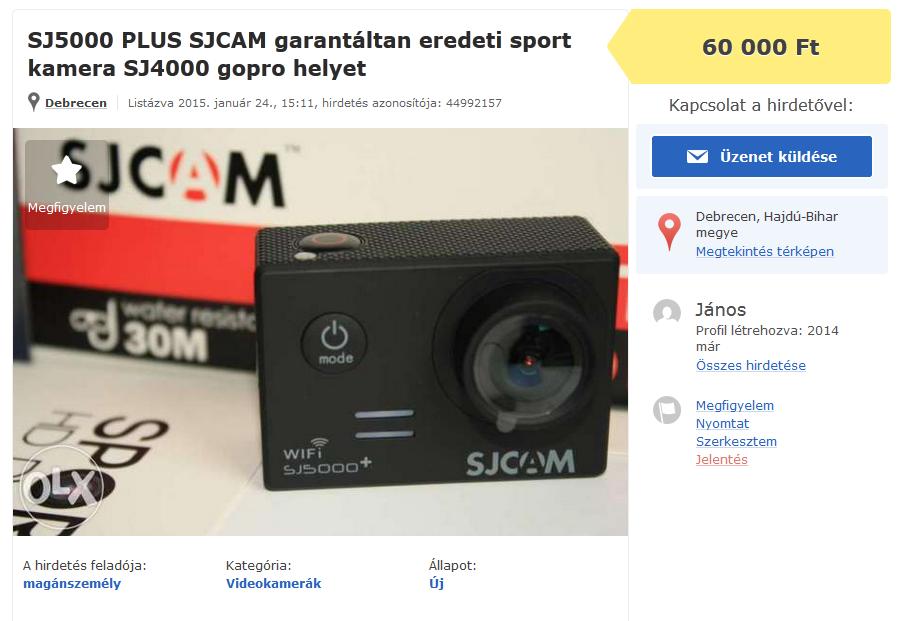
Task: Show all ads with Összes hirdetése
Action: pyautogui.click(x=750, y=365)
